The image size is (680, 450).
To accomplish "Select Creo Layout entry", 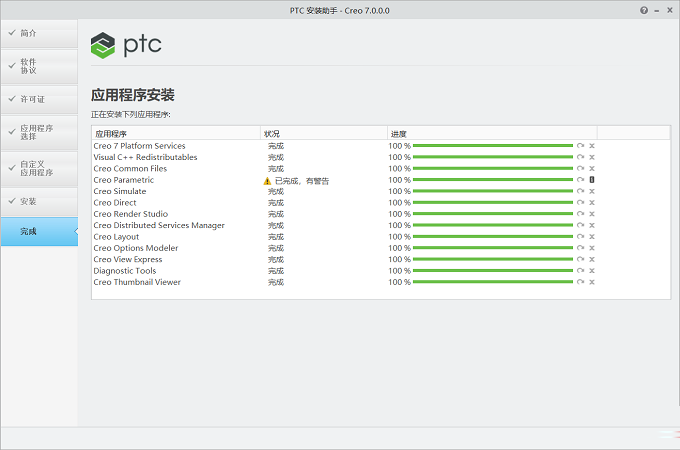I will (116, 237).
